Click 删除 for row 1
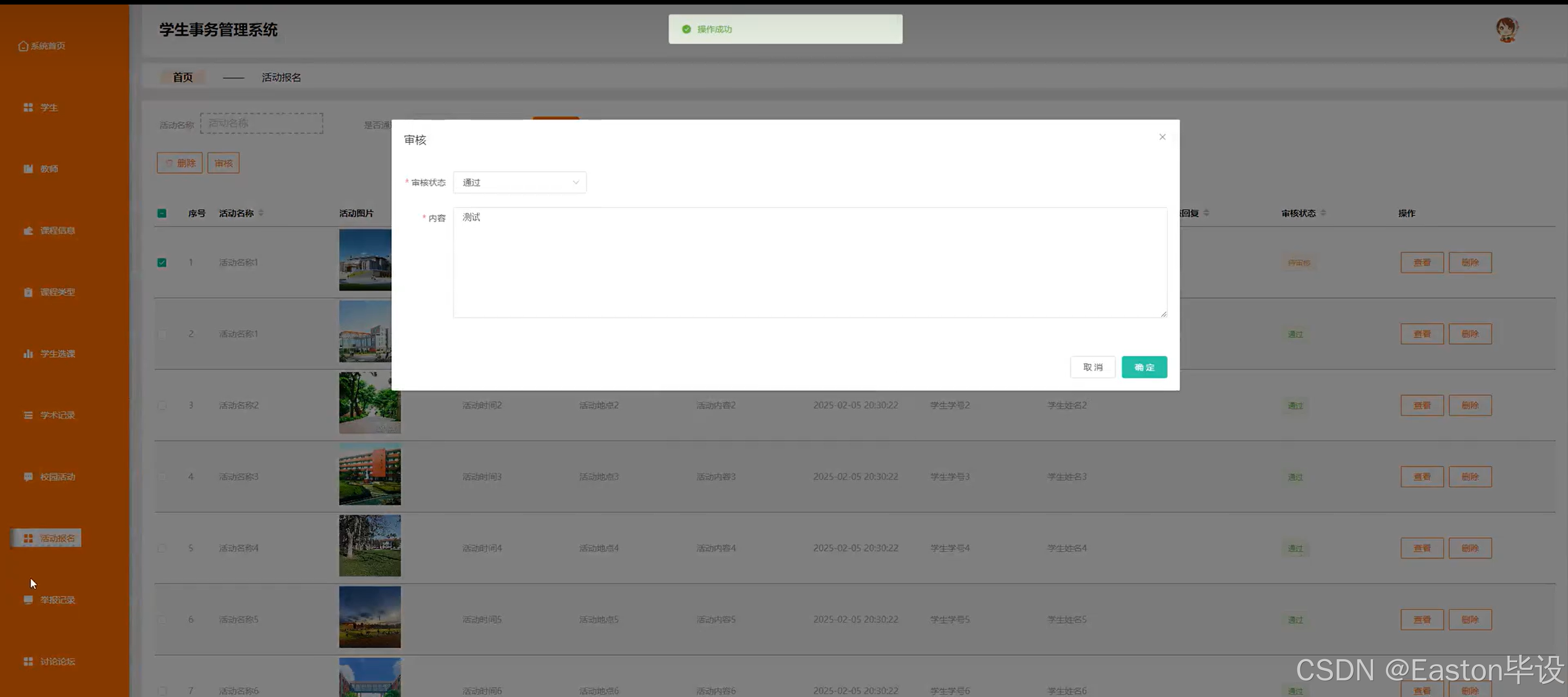 click(x=1470, y=263)
